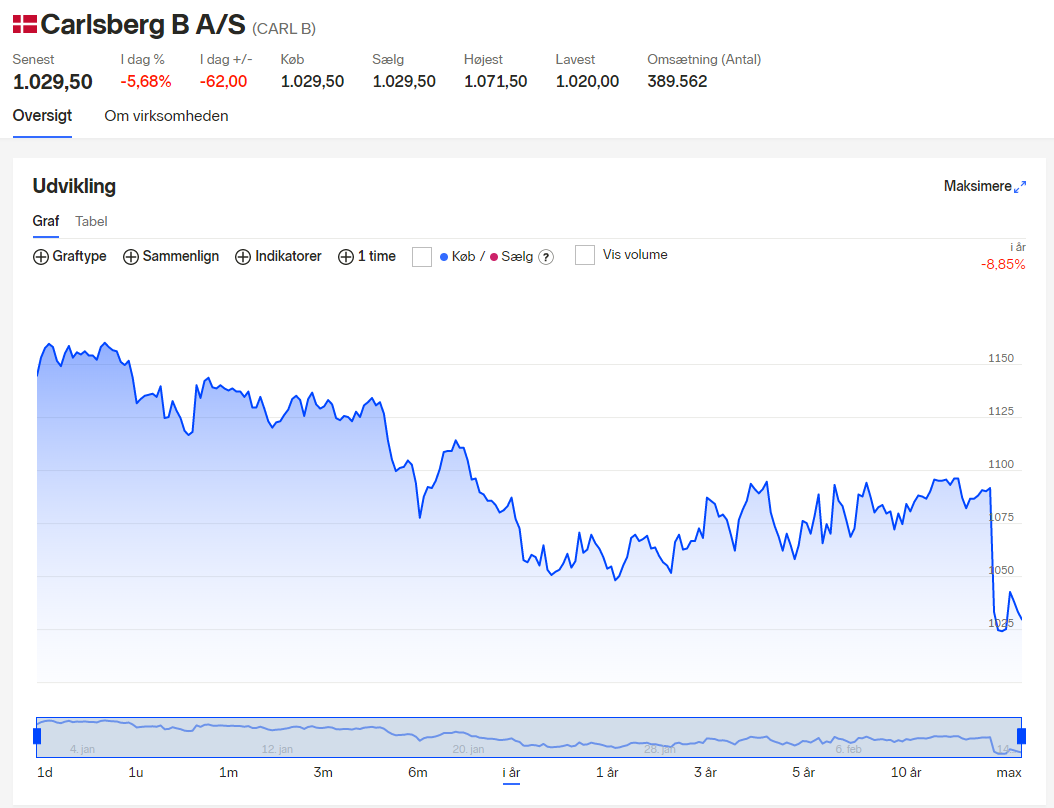Select the 10 år time range
Image resolution: width=1054 pixels, height=808 pixels.
(x=905, y=772)
